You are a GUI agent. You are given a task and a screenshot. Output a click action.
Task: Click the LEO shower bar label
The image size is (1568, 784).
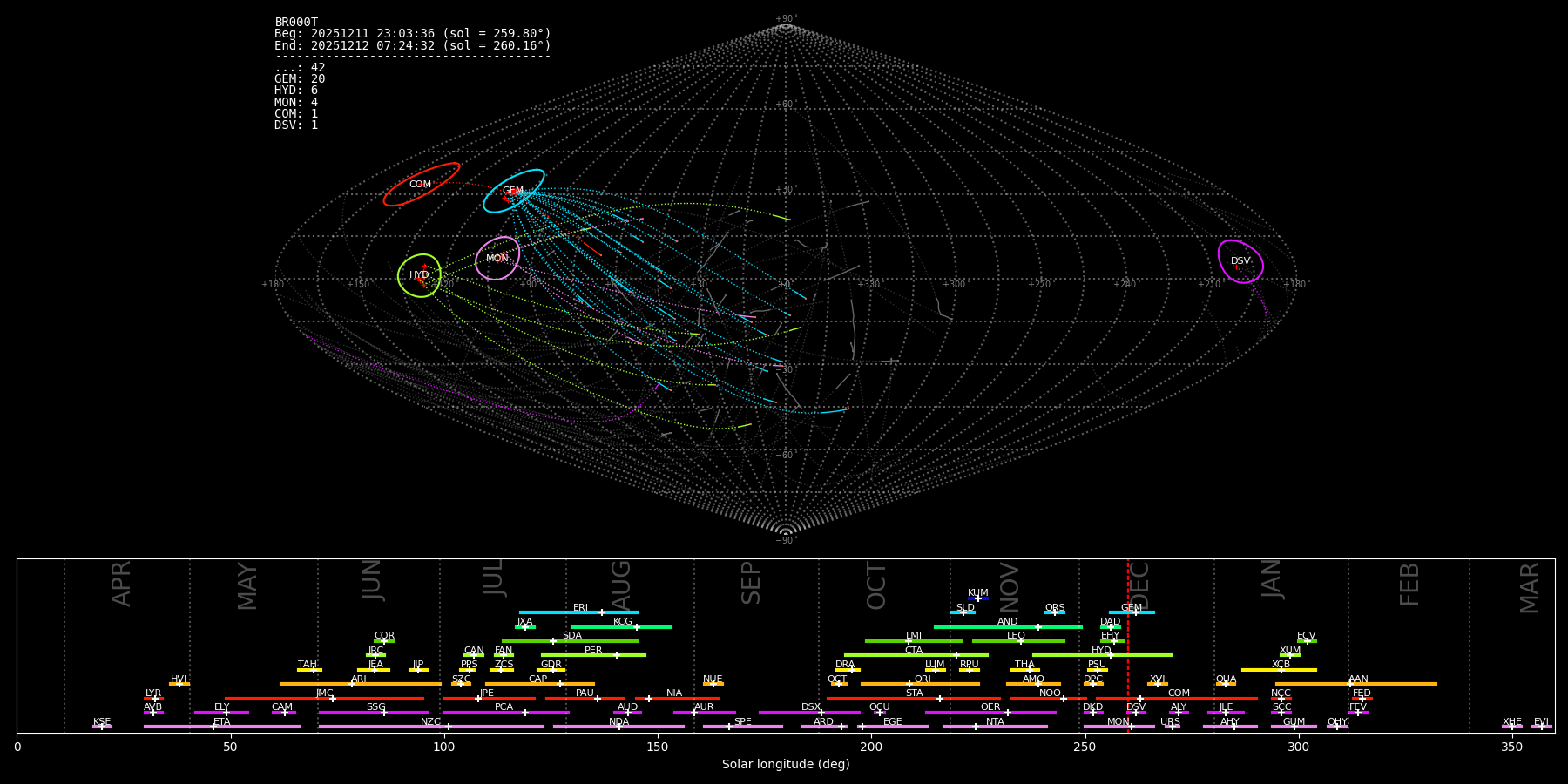pyautogui.click(x=1017, y=635)
